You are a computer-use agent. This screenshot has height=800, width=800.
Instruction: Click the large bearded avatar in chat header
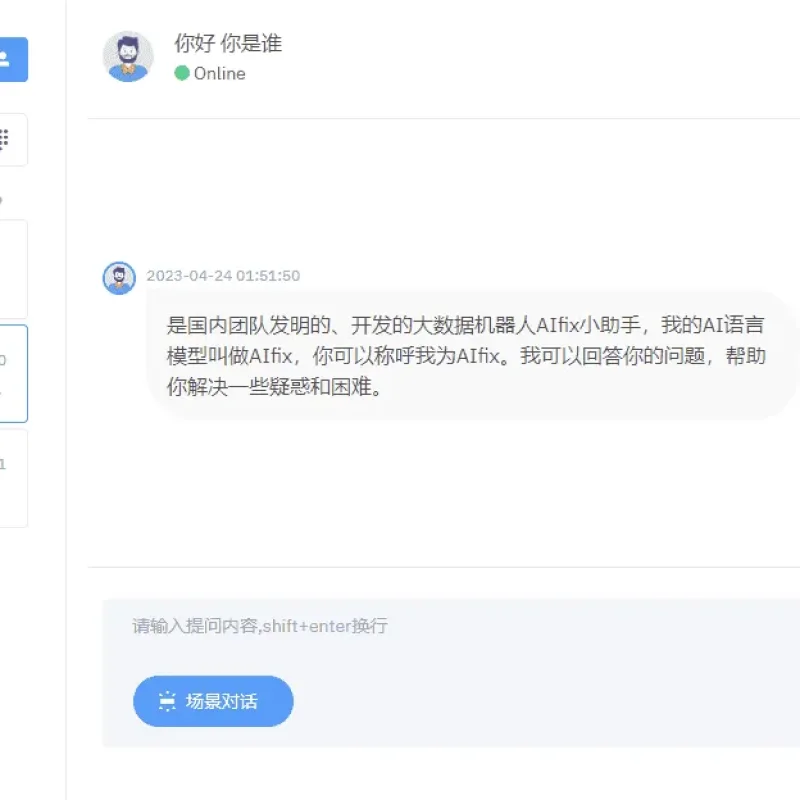128,57
